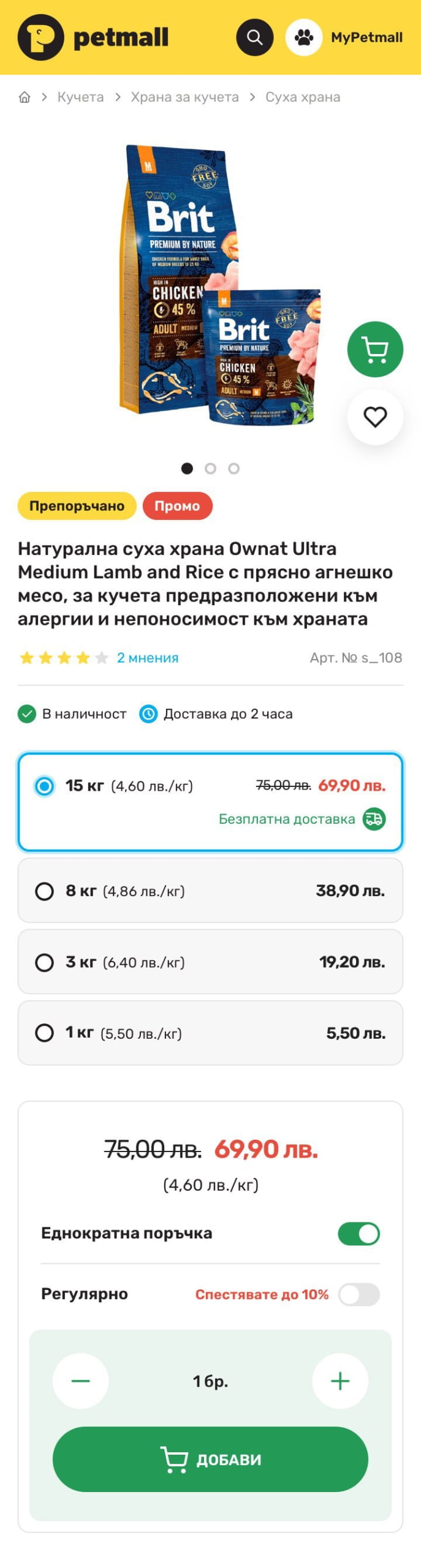Show second product image via dot
421x1568 pixels.
click(x=210, y=469)
